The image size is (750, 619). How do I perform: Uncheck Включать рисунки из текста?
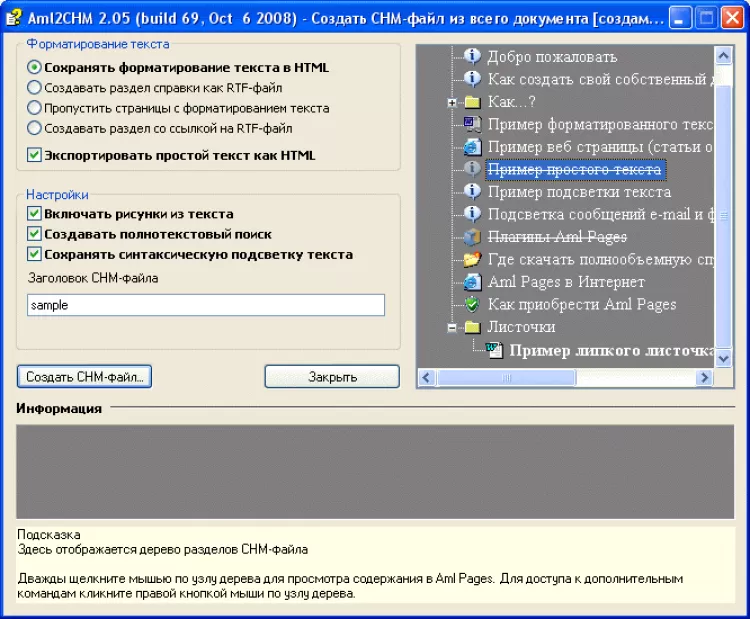pos(34,213)
